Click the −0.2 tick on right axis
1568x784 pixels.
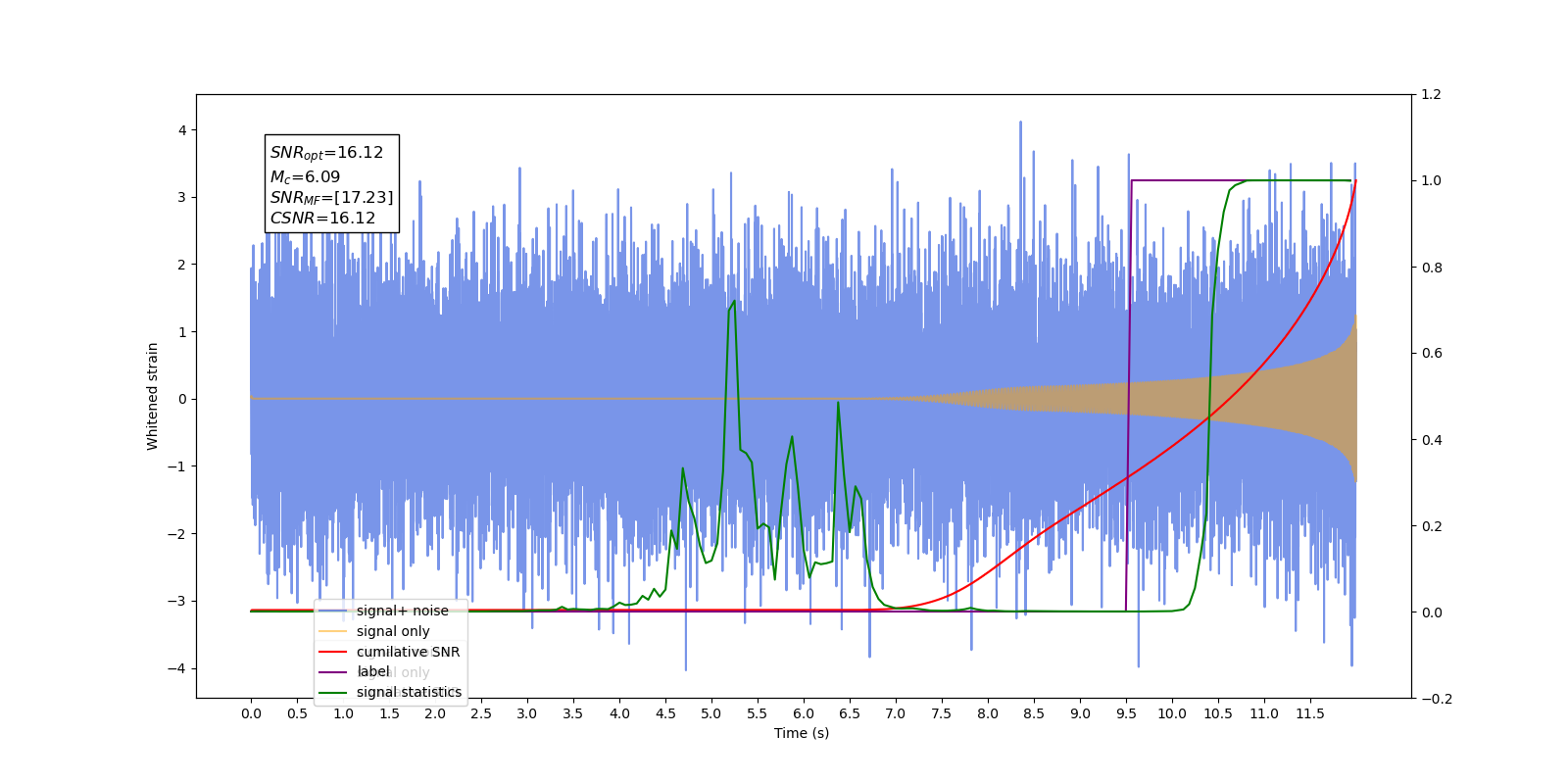[1436, 699]
